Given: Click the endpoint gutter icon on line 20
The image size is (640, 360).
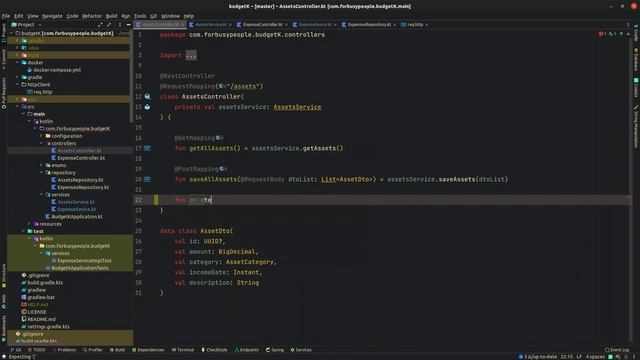Looking at the screenshot, I should coord(147,179).
